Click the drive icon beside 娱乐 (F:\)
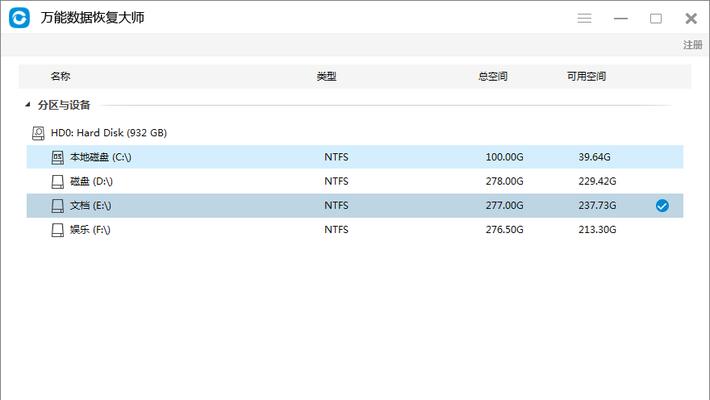This screenshot has width=710, height=400. click(58, 230)
